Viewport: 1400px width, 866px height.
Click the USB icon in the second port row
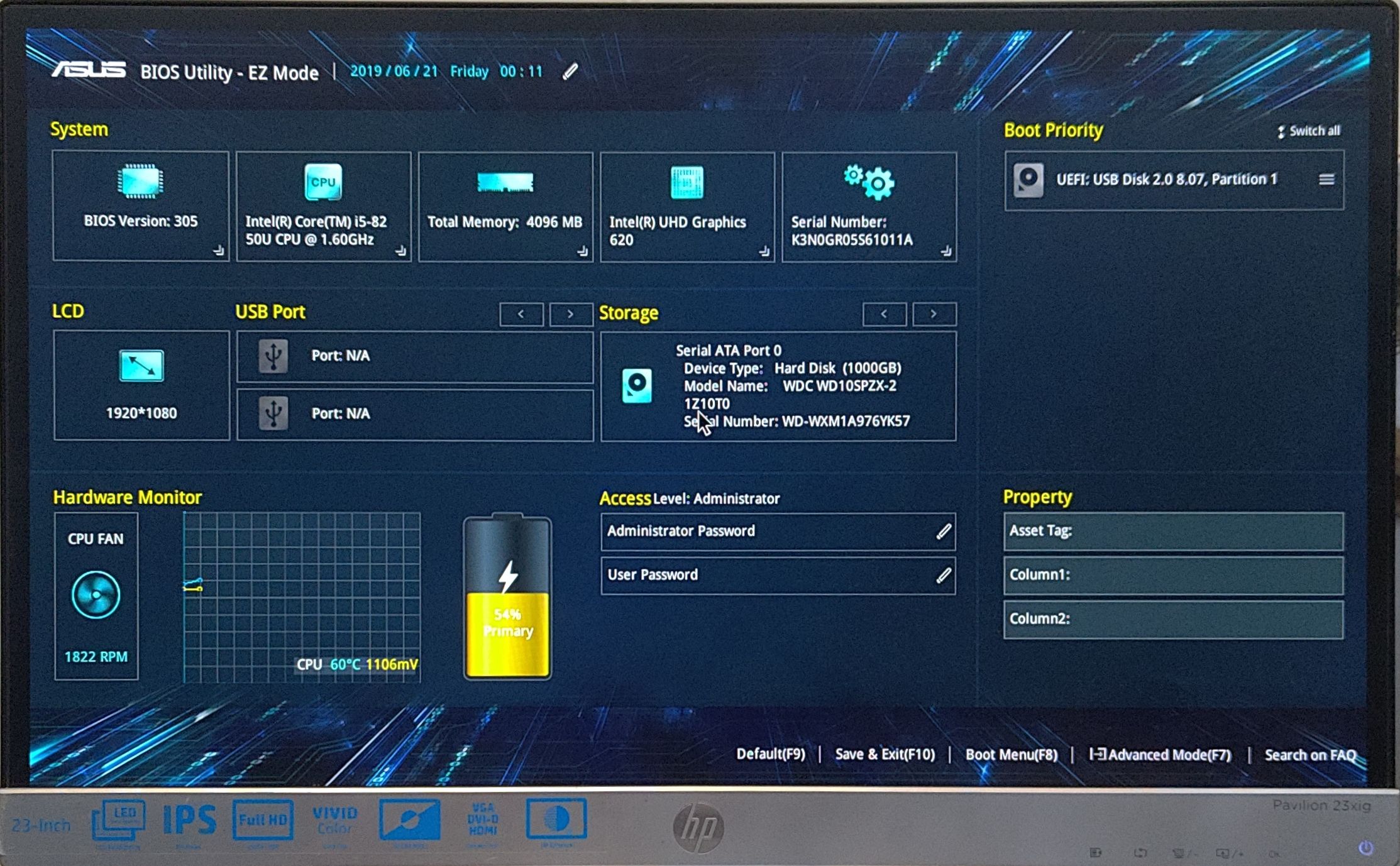[273, 414]
